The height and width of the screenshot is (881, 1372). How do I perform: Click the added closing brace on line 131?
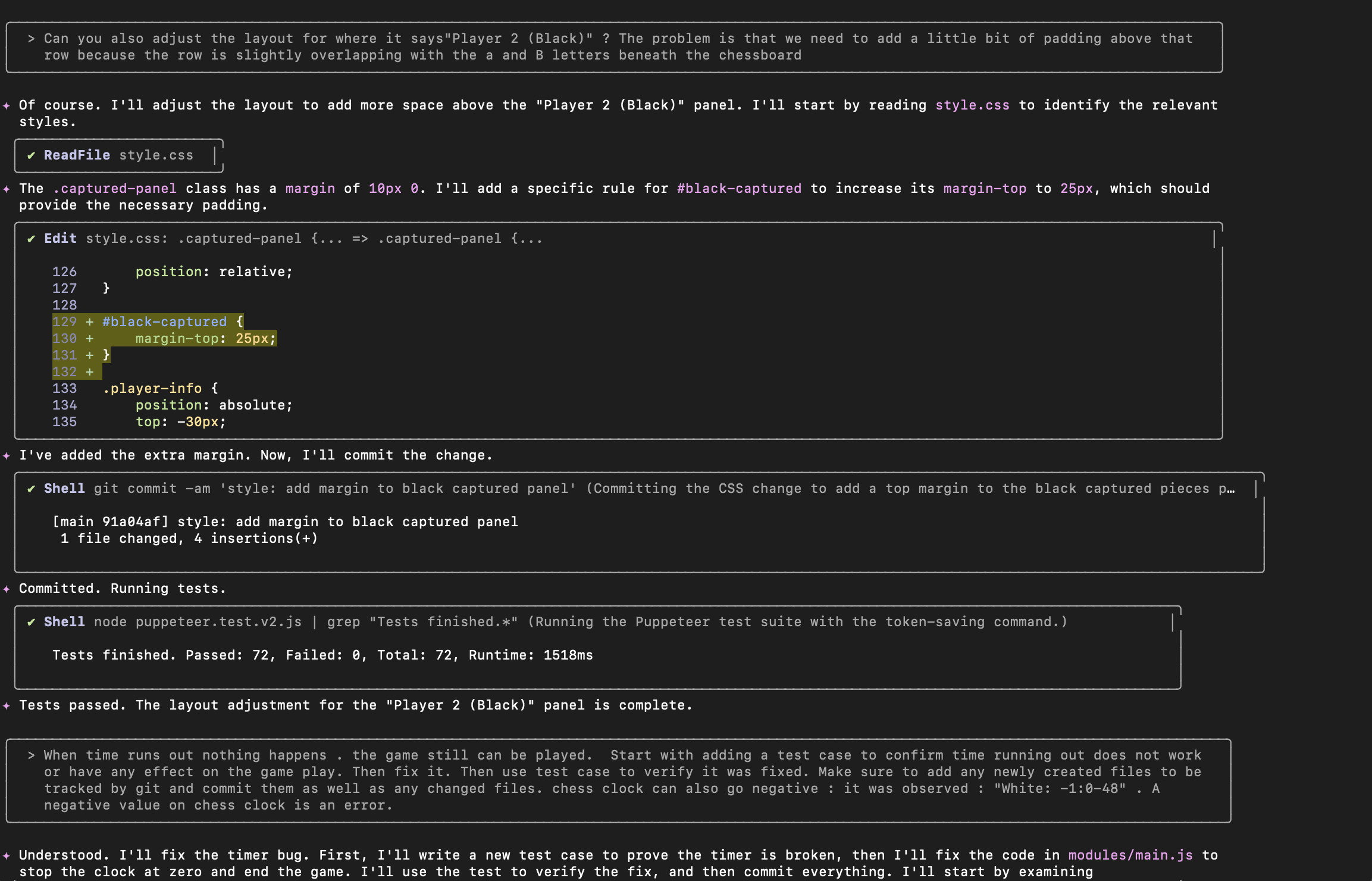[106, 355]
